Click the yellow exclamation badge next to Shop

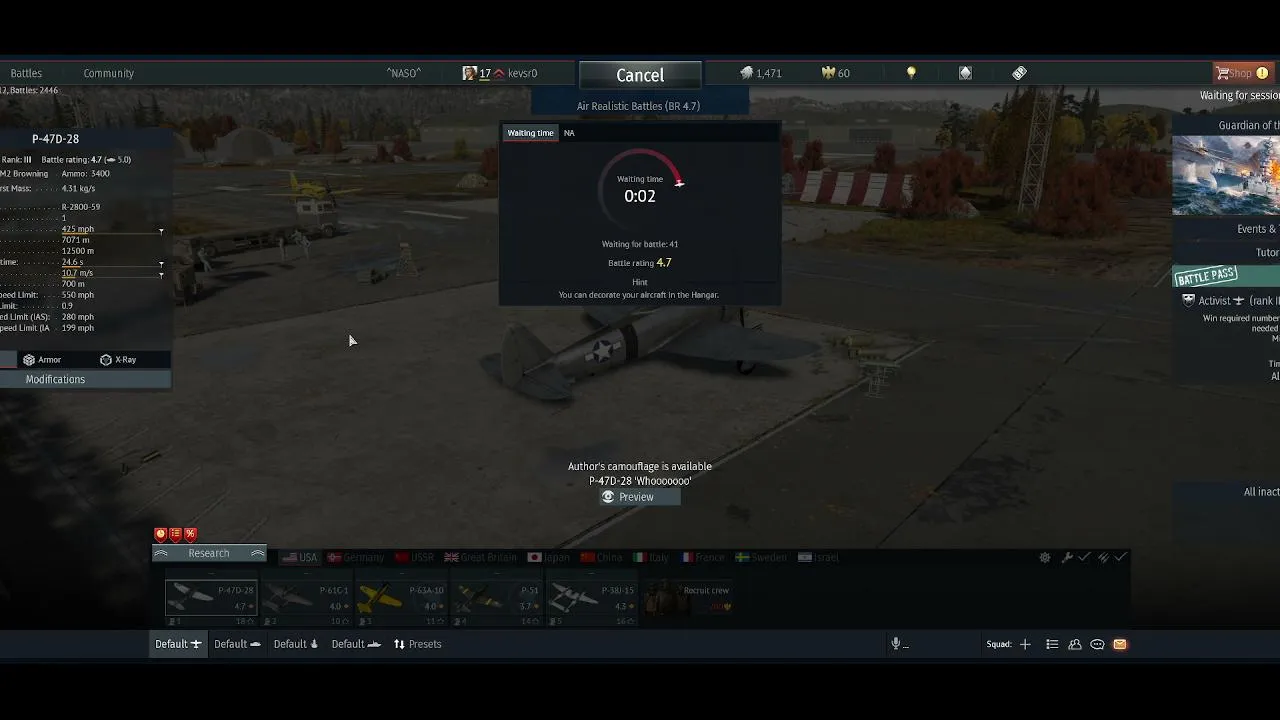[x=1262, y=73]
